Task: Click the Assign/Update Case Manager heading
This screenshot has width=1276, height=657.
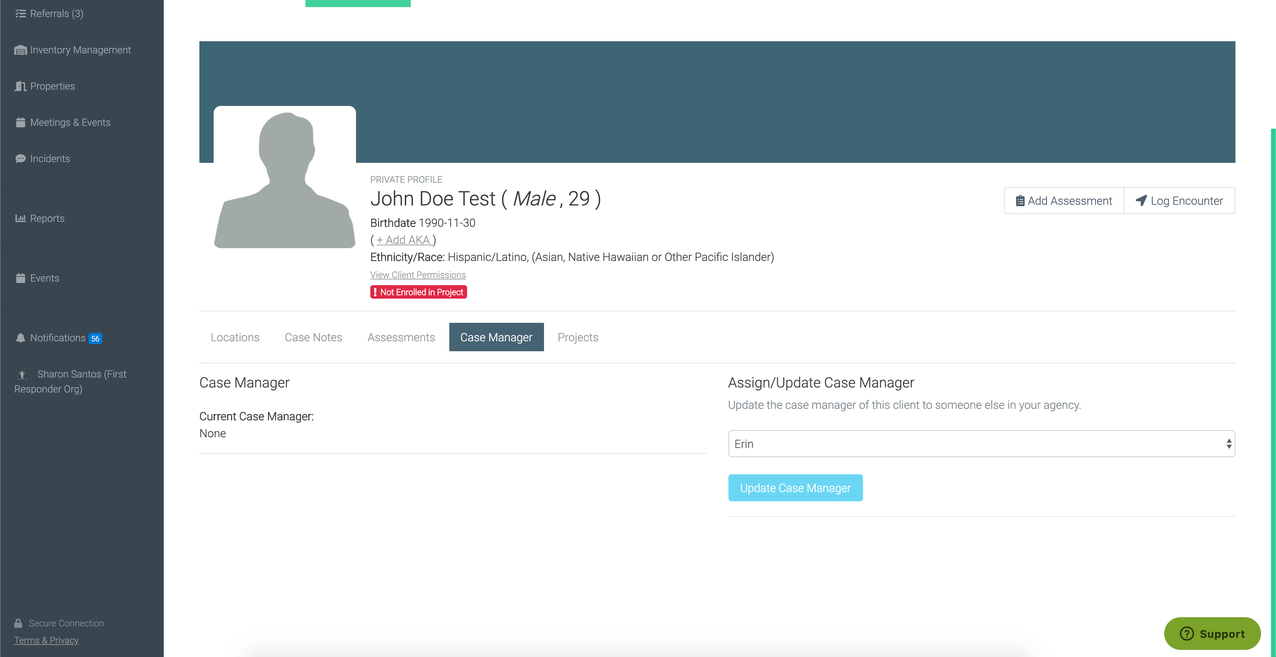Action: click(x=821, y=382)
